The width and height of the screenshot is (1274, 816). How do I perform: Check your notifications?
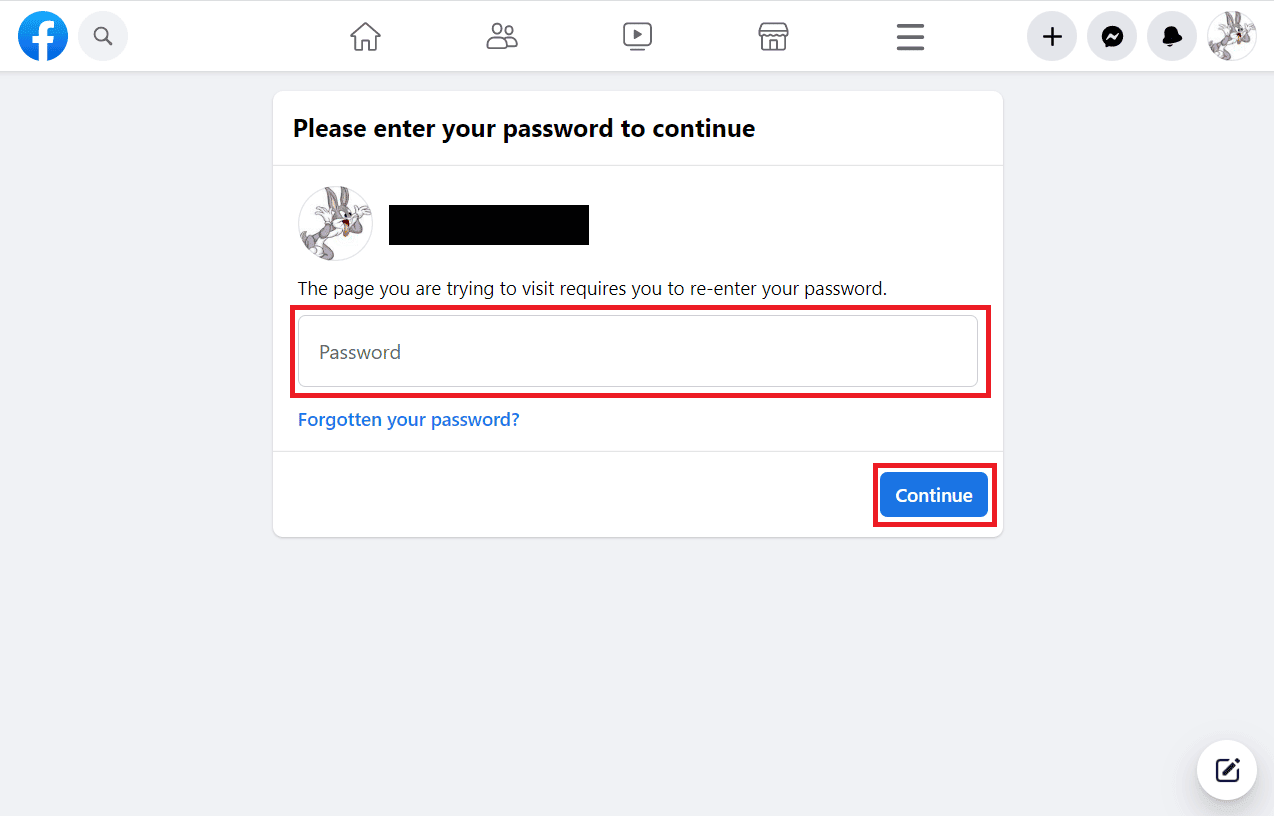(x=1171, y=36)
